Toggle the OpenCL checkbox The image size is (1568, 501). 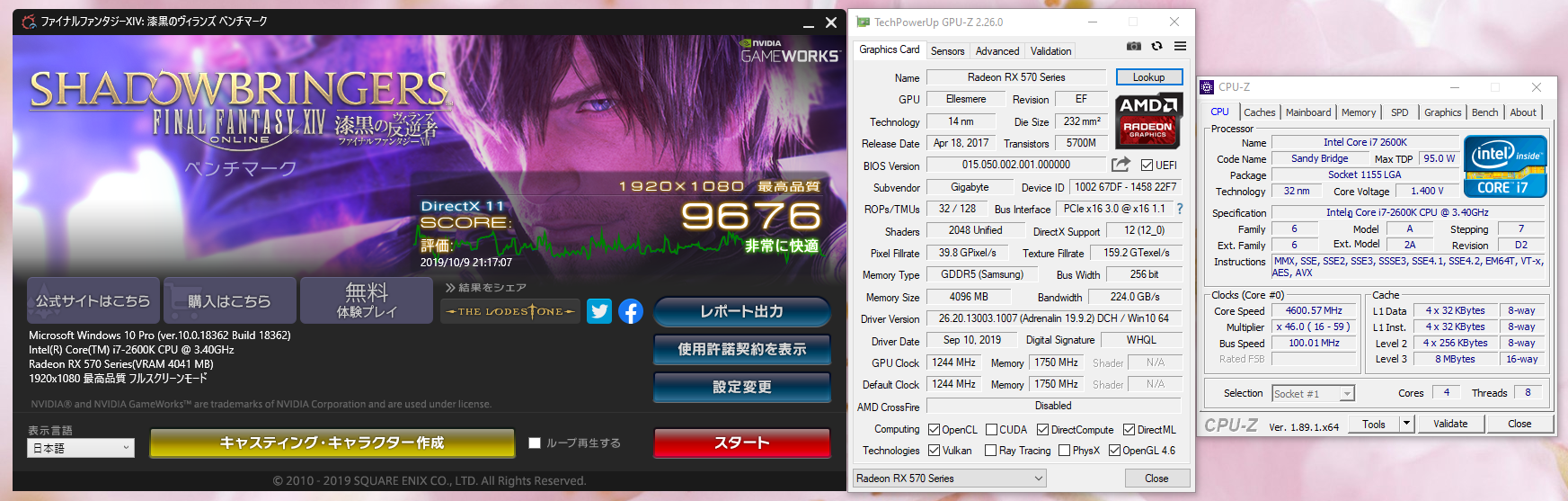click(934, 430)
